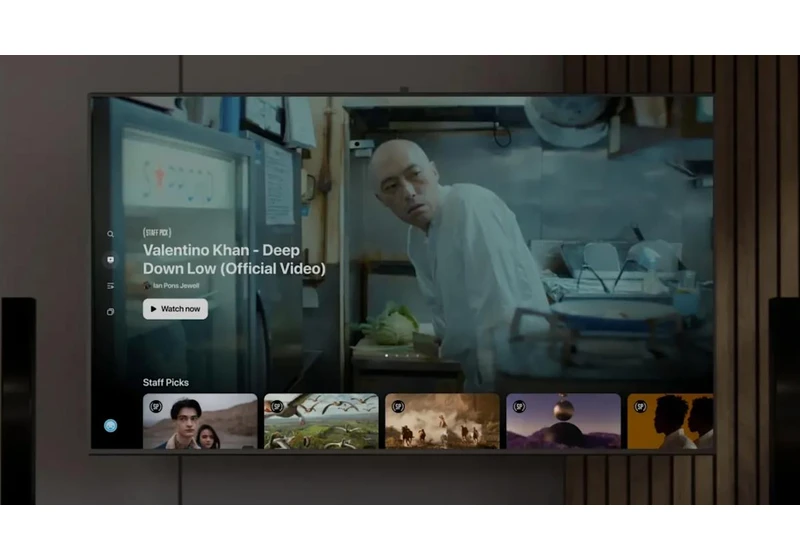The image size is (800, 560).
Task: Open the library stack icon in sidebar
Action: tap(110, 312)
